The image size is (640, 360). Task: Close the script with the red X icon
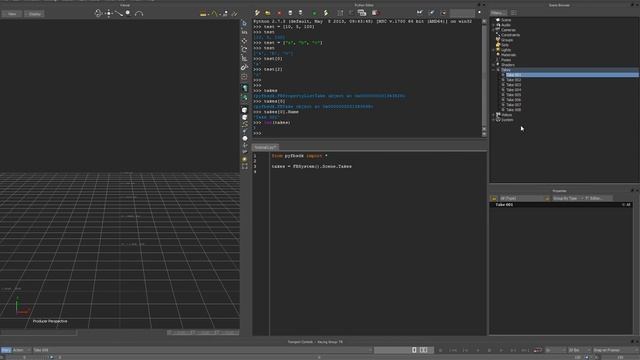pyautogui.click(x=279, y=13)
